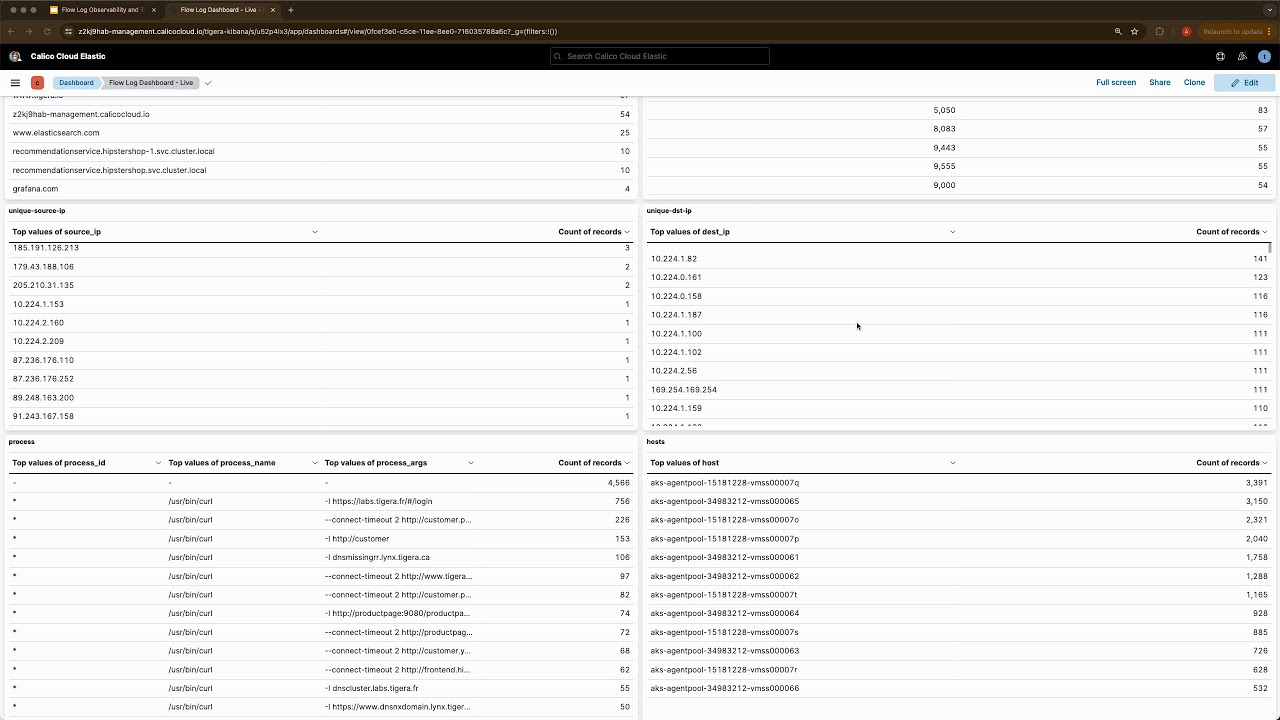The width and height of the screenshot is (1280, 720).
Task: Open Top values of source_ip column menu
Action: (315, 232)
